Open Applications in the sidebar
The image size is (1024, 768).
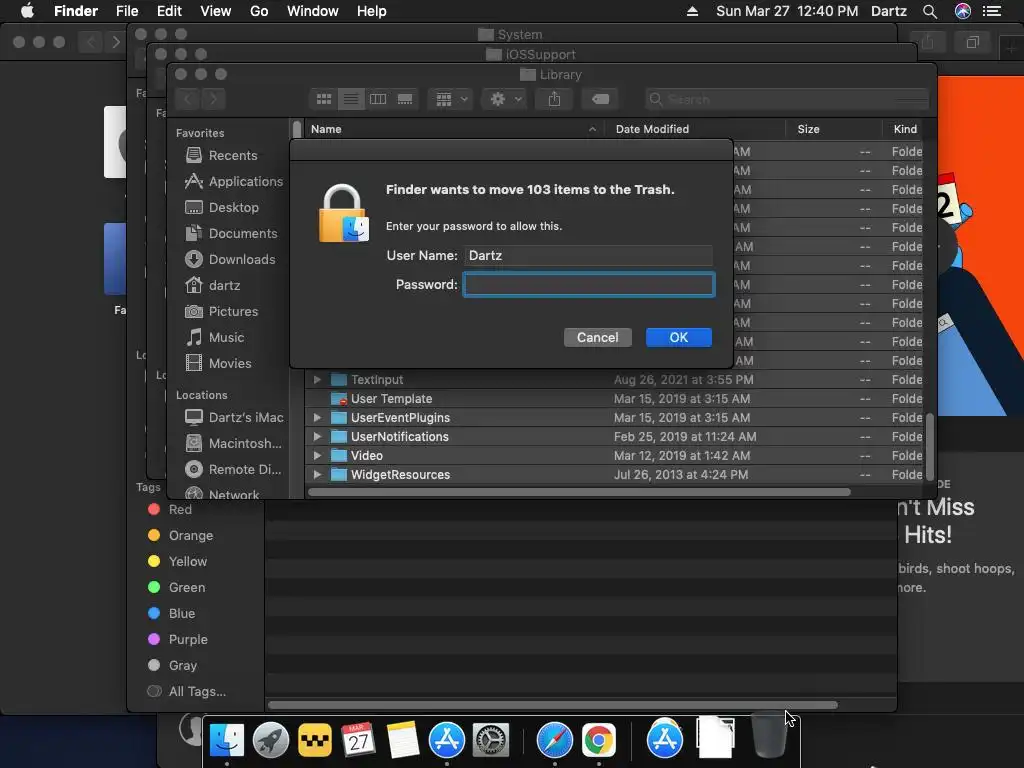pos(234,182)
